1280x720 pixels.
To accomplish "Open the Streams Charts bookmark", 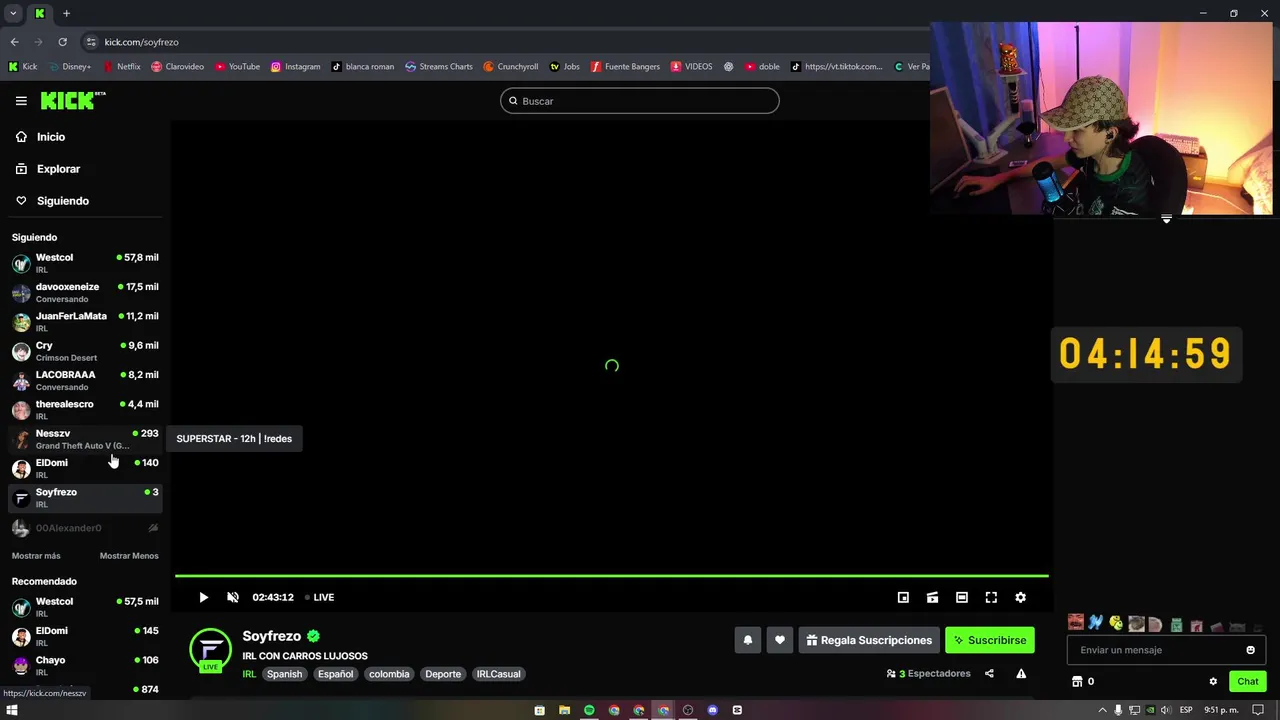I will tap(439, 67).
